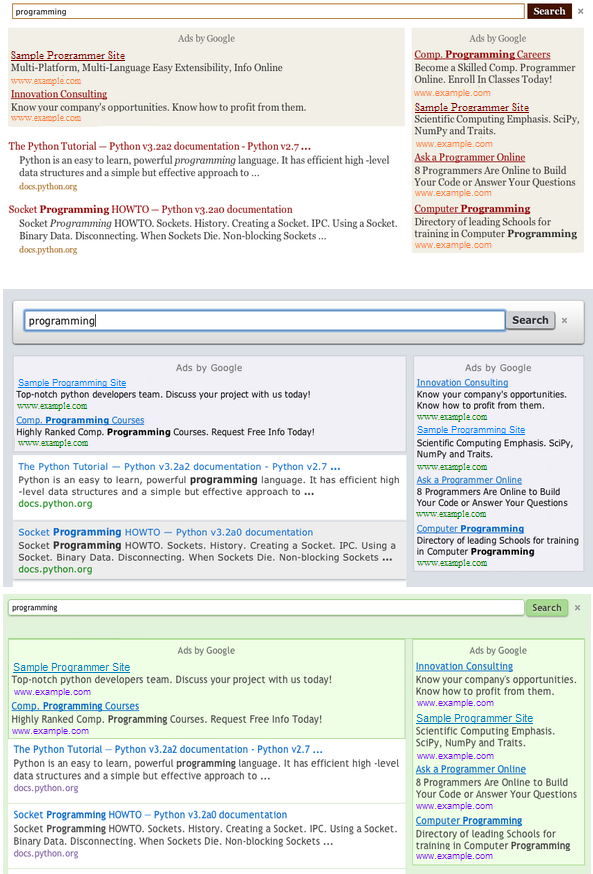Screen dimensions: 593x874
Task: Open 'Sample Programming Site' in blue right sidebar
Action: tap(471, 430)
